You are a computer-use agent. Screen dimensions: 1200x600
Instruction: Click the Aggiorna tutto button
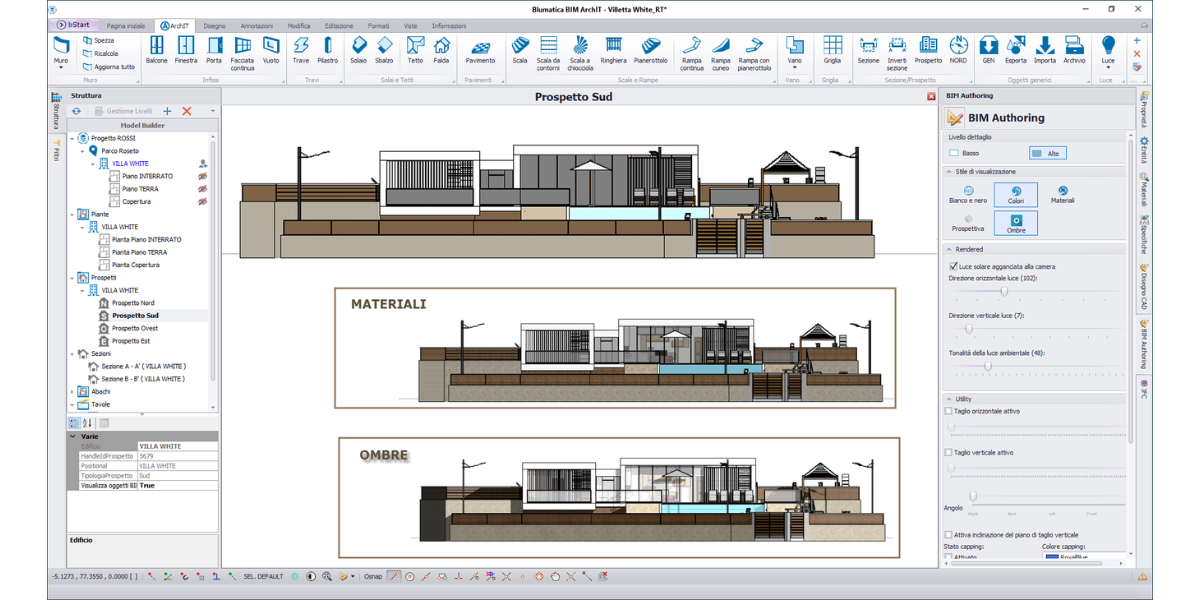click(113, 67)
